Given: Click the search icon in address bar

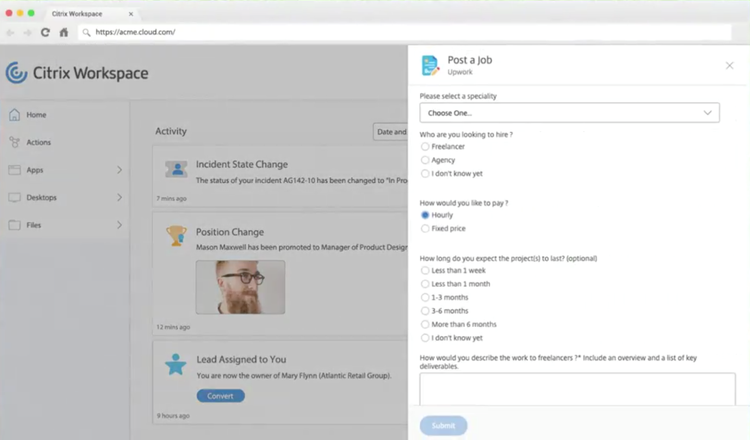Looking at the screenshot, I should [x=86, y=33].
